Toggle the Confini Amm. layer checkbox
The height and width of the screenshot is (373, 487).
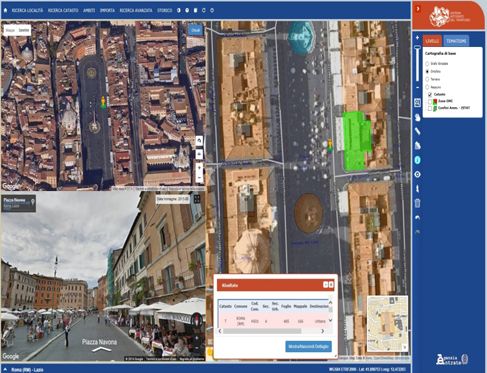(x=430, y=108)
